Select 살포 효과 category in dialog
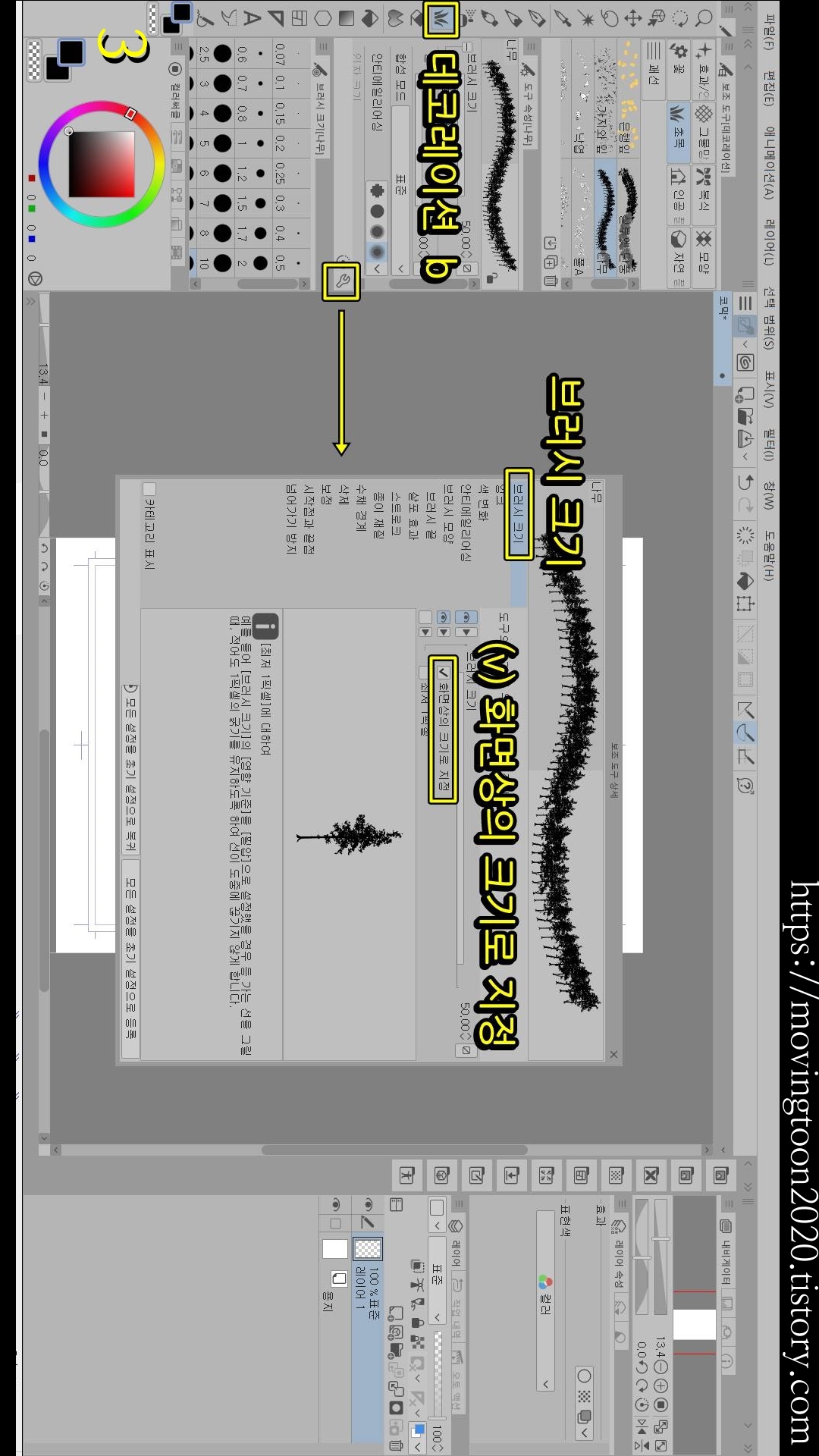Viewport: 819px width, 1456px height. coord(413,516)
